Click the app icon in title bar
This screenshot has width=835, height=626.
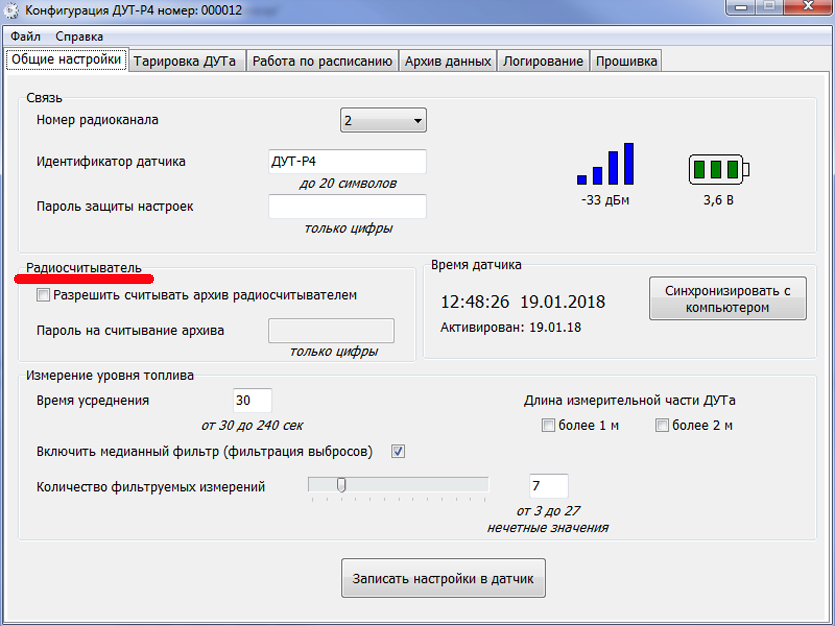pyautogui.click(x=12, y=11)
